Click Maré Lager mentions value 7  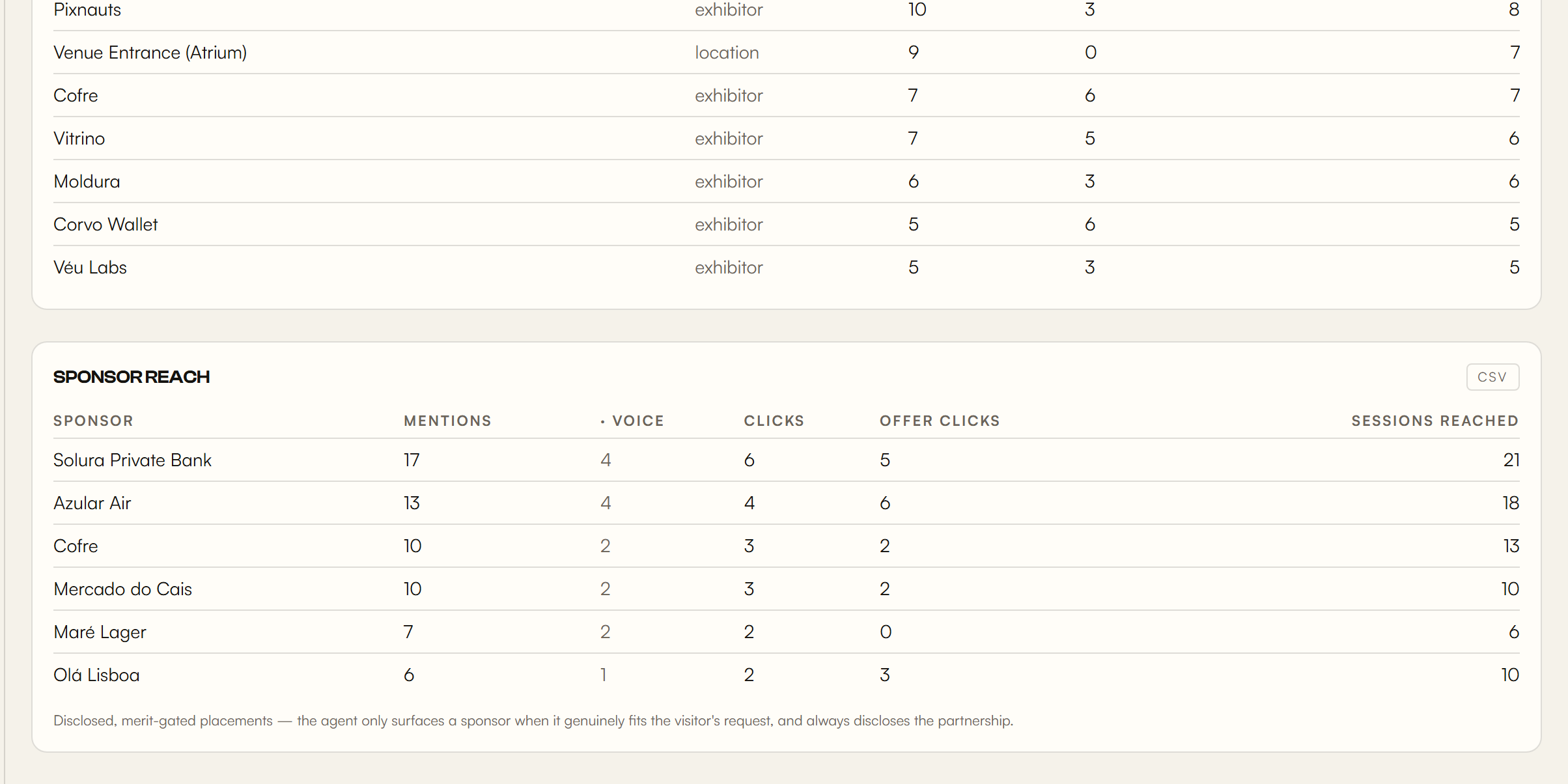[408, 632]
